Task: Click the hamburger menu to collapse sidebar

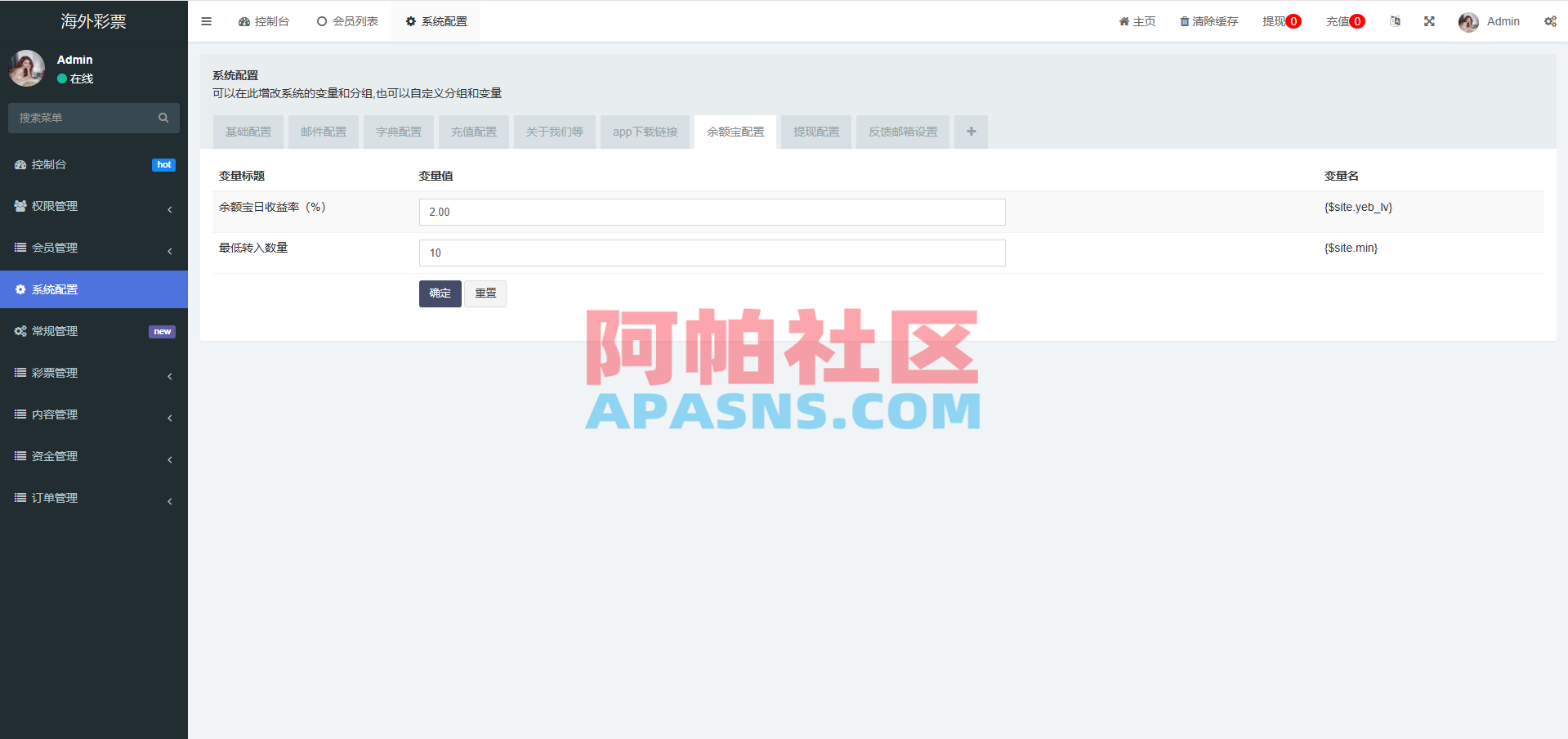Action: click(x=206, y=21)
